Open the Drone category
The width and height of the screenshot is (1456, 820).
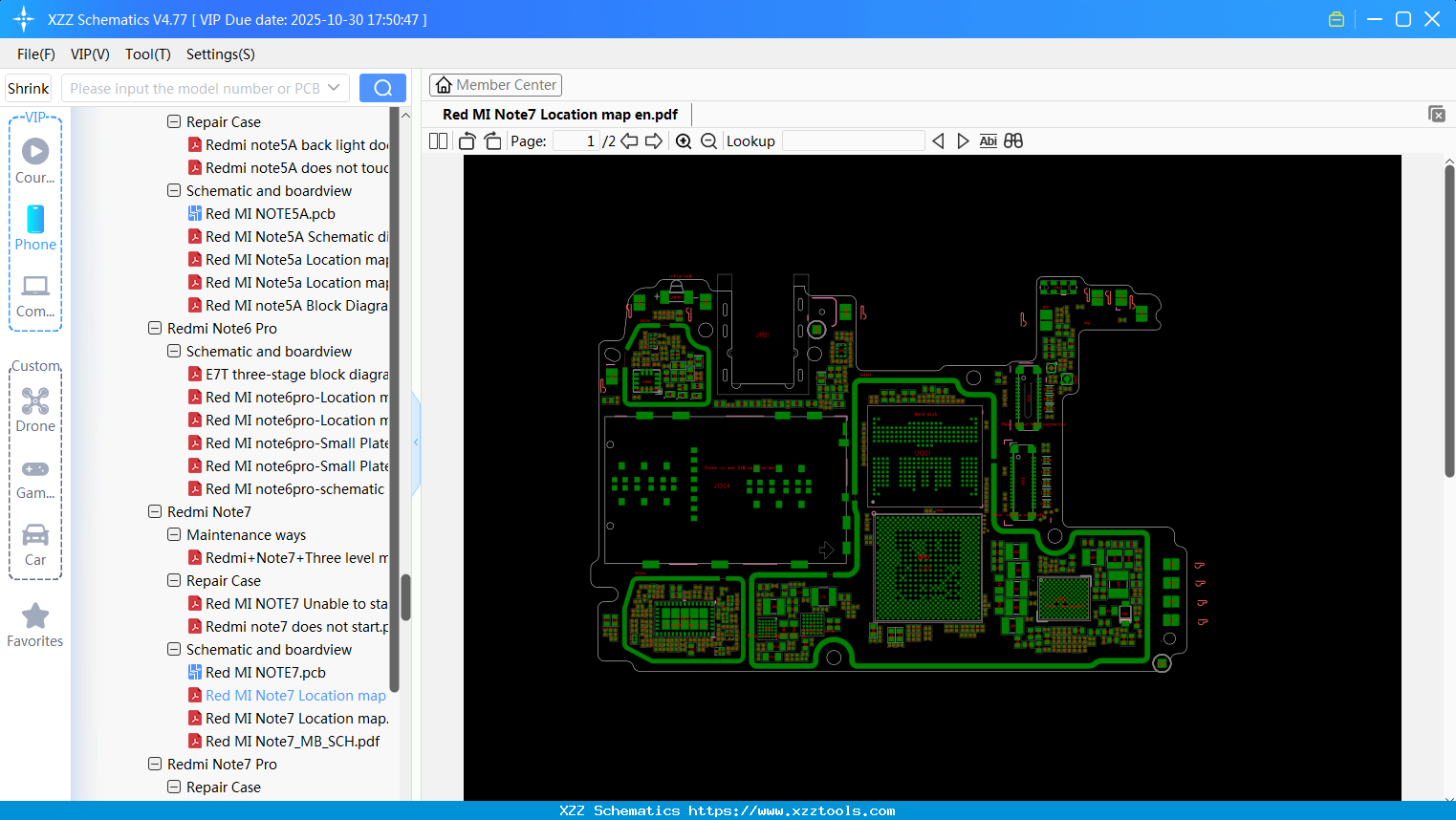(35, 409)
